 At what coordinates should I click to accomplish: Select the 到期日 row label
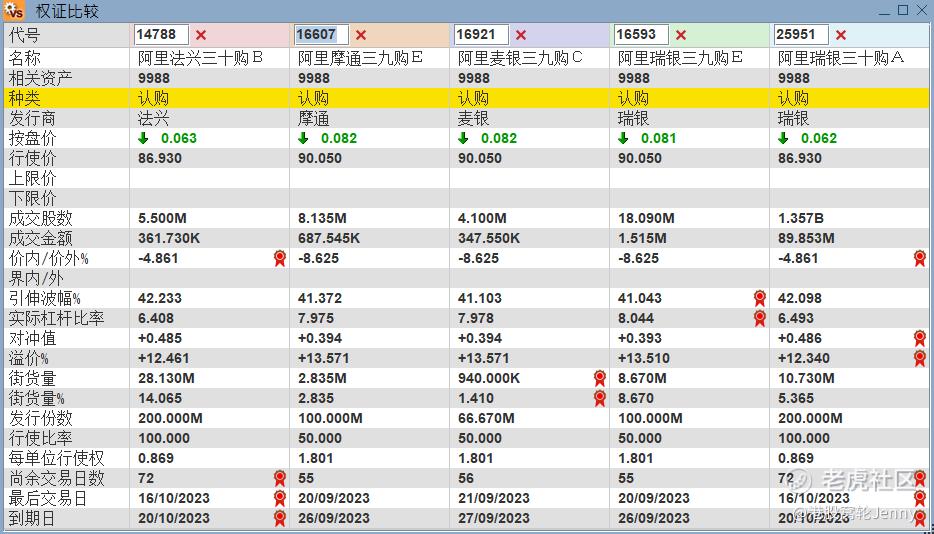[x=33, y=518]
